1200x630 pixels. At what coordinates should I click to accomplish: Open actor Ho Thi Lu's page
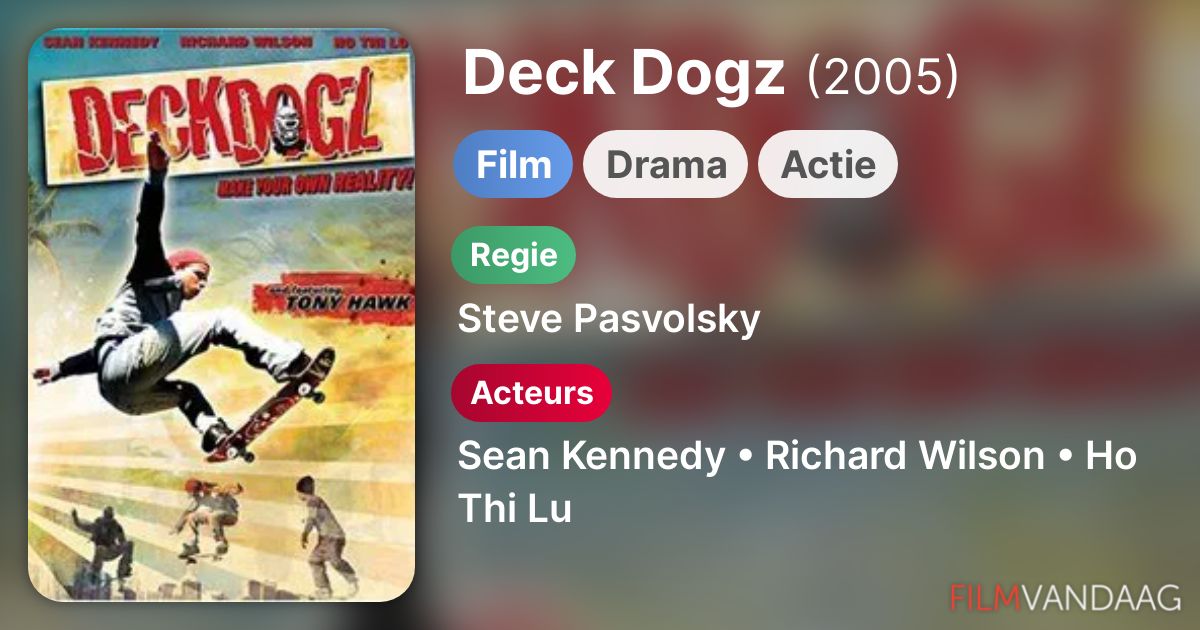797,482
